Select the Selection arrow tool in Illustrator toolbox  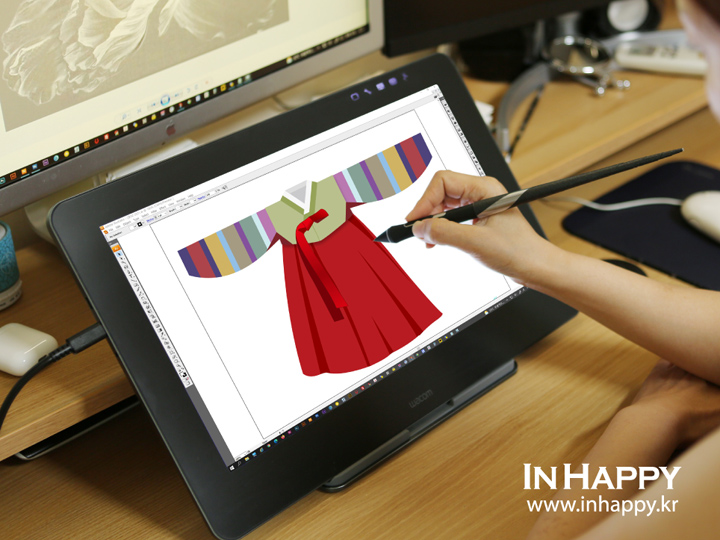(119, 254)
